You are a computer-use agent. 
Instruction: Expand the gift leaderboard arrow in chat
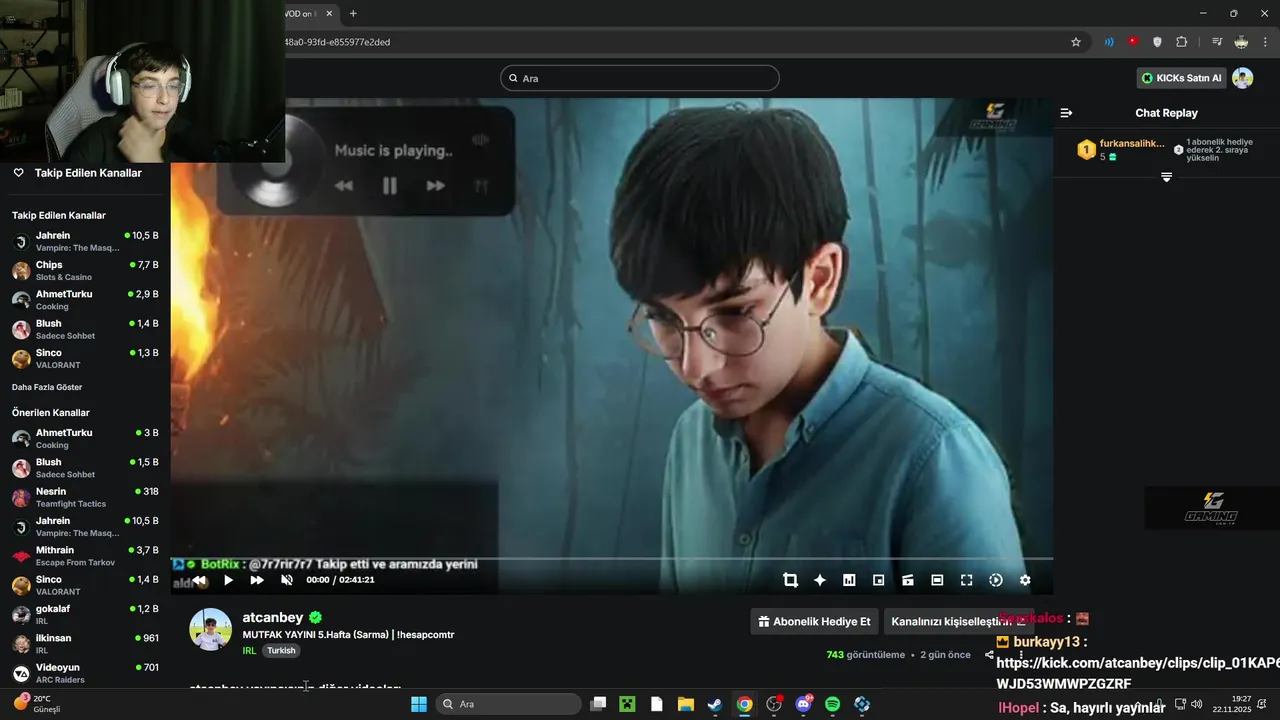pyautogui.click(x=1166, y=177)
